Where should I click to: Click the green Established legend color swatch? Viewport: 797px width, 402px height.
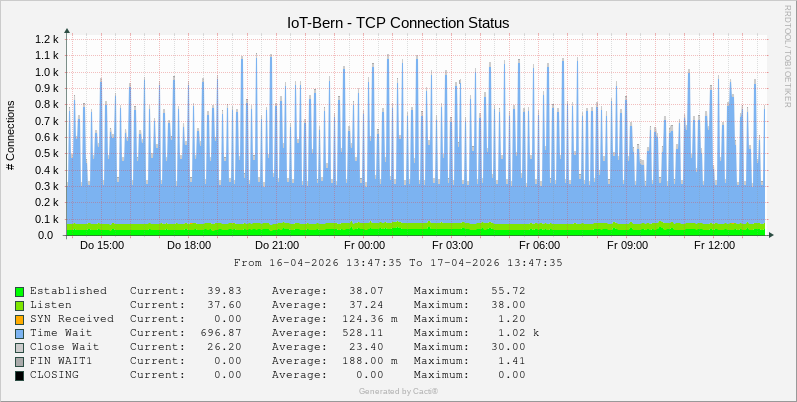(x=19, y=291)
